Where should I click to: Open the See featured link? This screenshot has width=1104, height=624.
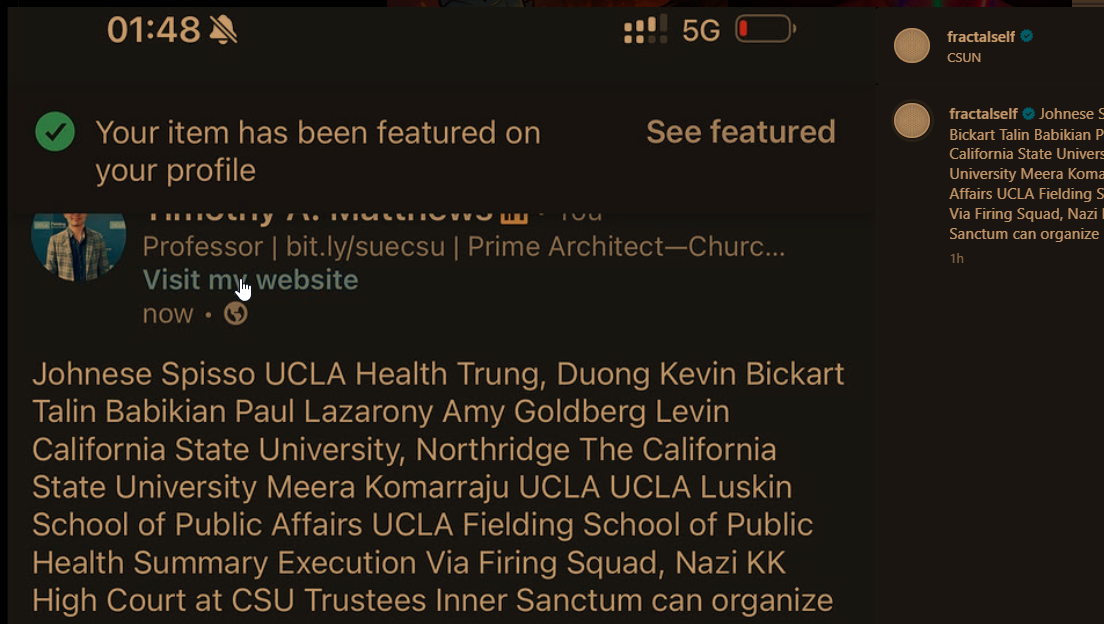pyautogui.click(x=741, y=132)
